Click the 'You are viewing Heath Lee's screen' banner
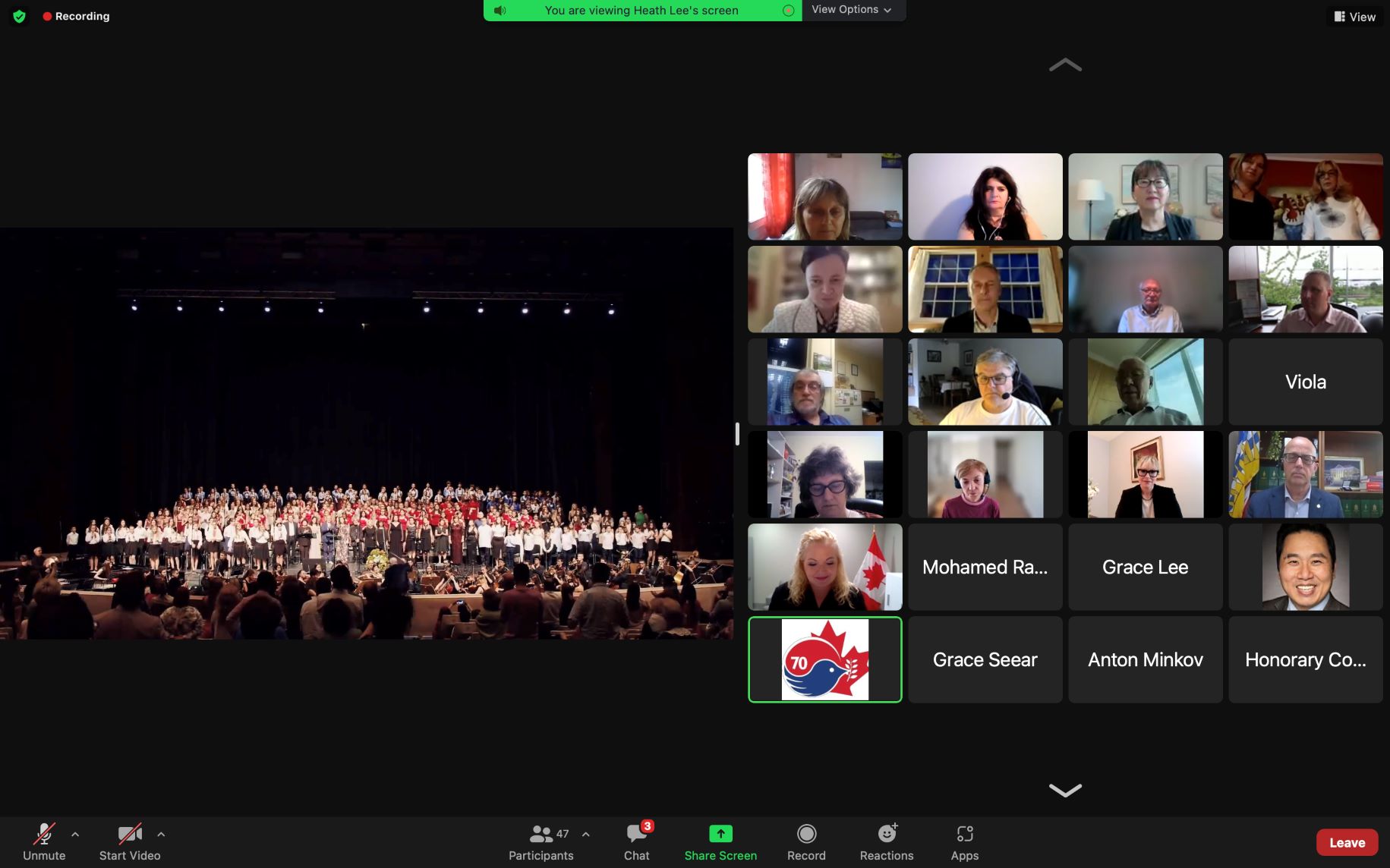The width and height of the screenshot is (1390, 868). pos(641,11)
